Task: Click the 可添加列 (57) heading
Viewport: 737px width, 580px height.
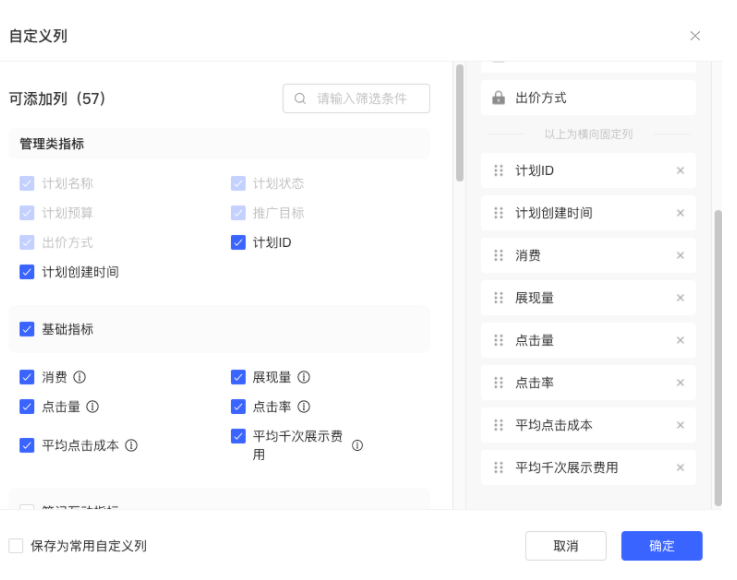Action: coord(57,99)
